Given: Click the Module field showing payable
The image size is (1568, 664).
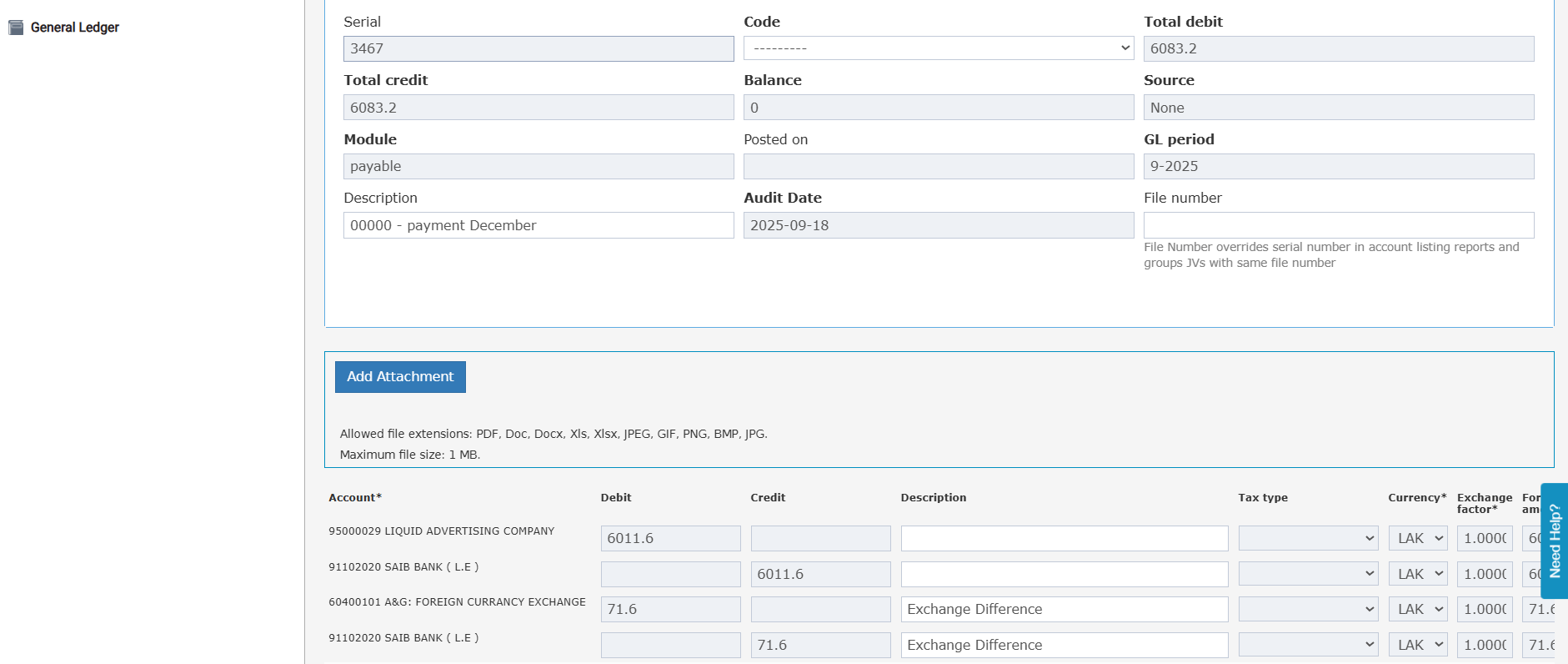Looking at the screenshot, I should pos(539,166).
